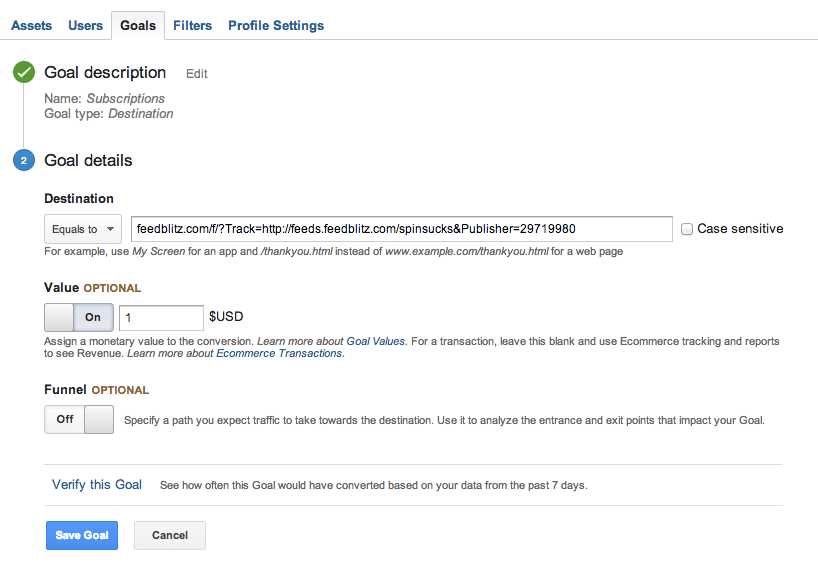Click the blue step 2 circle icon
This screenshot has width=818, height=570.
point(24,161)
